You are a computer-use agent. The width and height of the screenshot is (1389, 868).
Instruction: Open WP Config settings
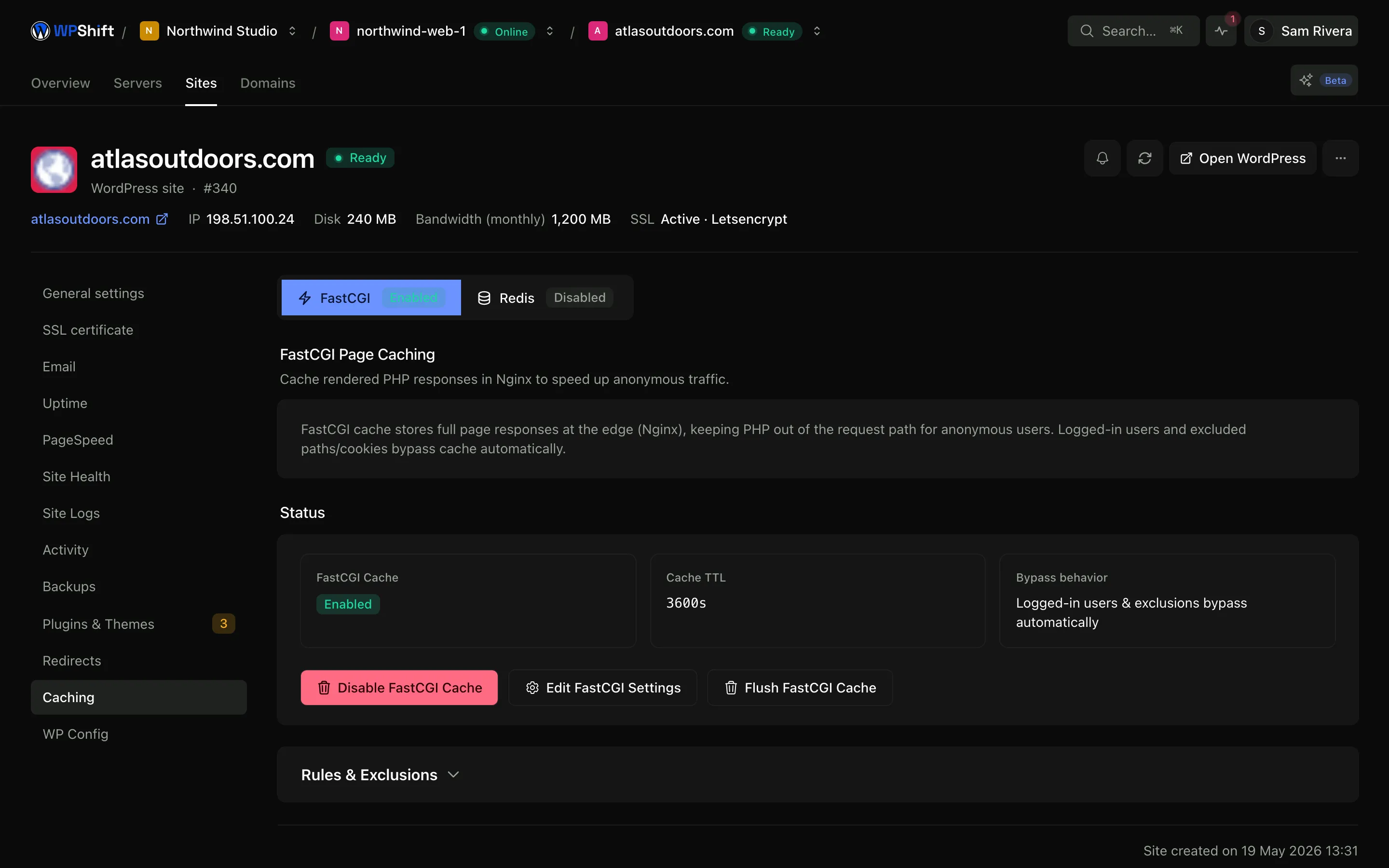tap(139, 734)
